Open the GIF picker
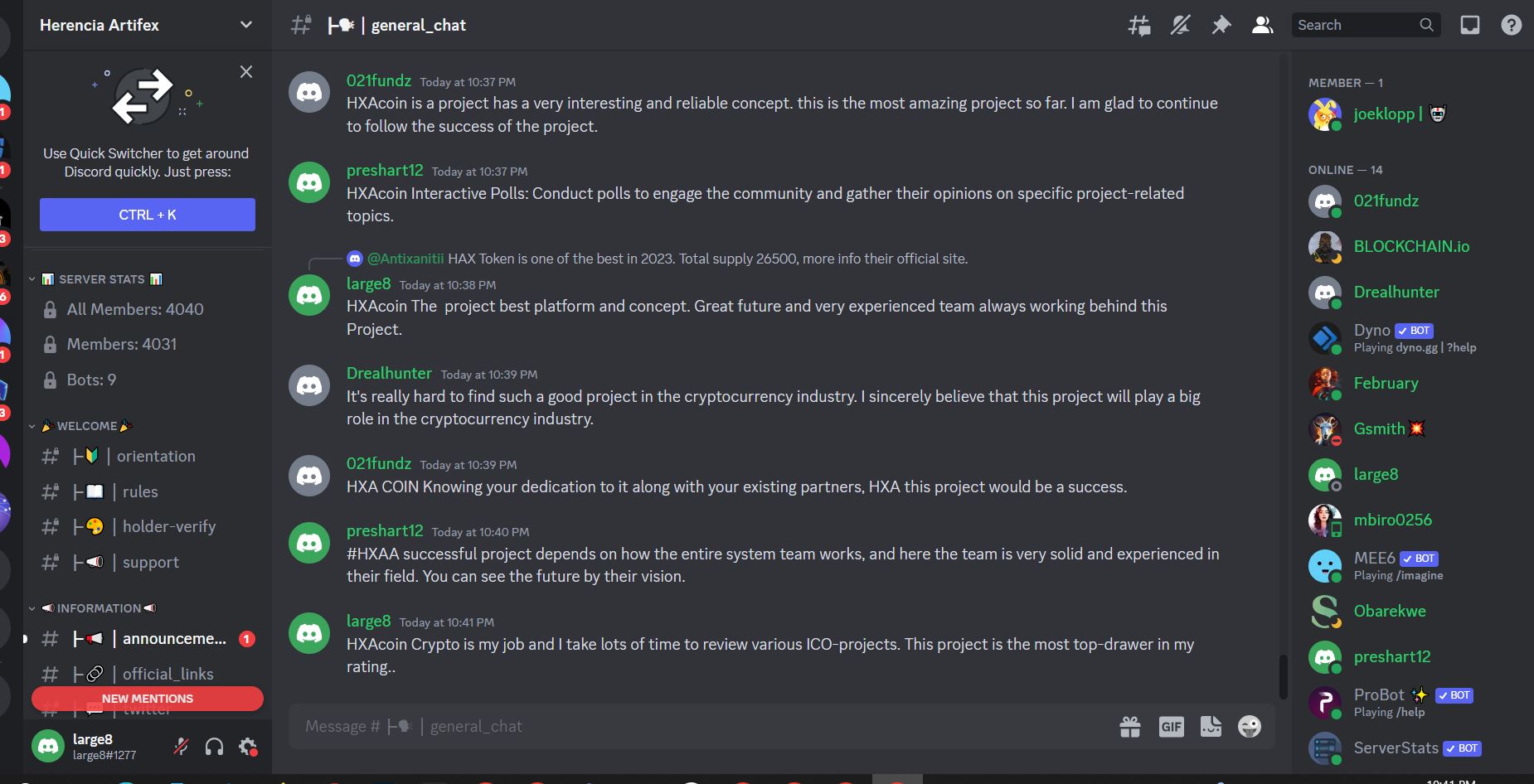The height and width of the screenshot is (784, 1534). click(1171, 727)
